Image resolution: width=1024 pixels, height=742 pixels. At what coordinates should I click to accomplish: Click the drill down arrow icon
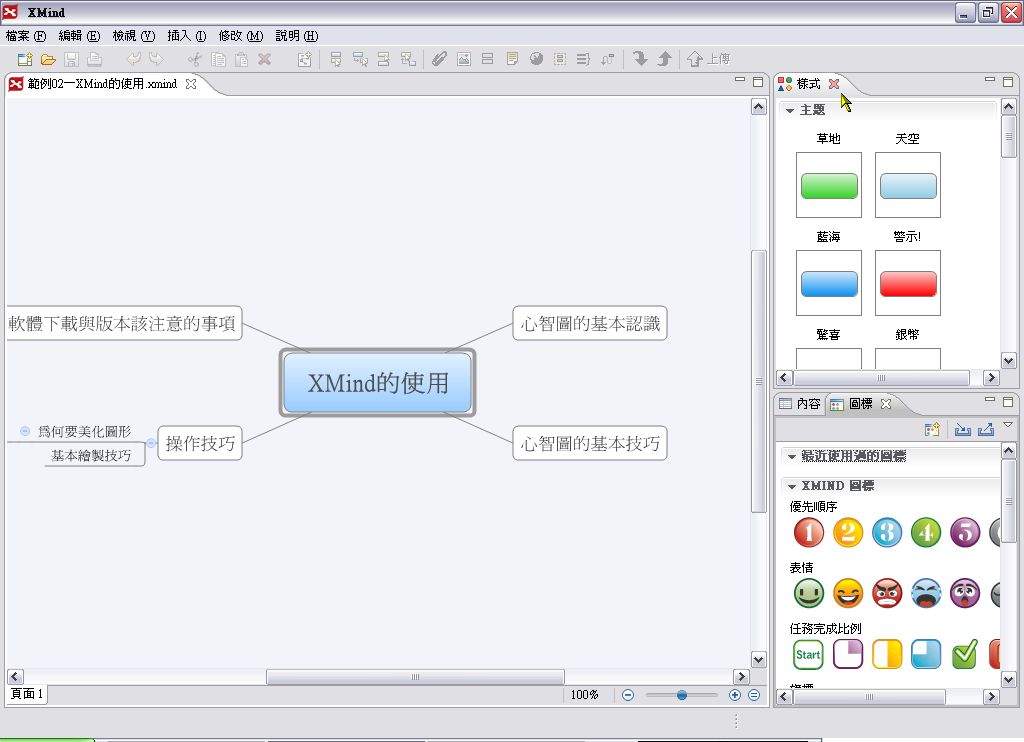640,59
